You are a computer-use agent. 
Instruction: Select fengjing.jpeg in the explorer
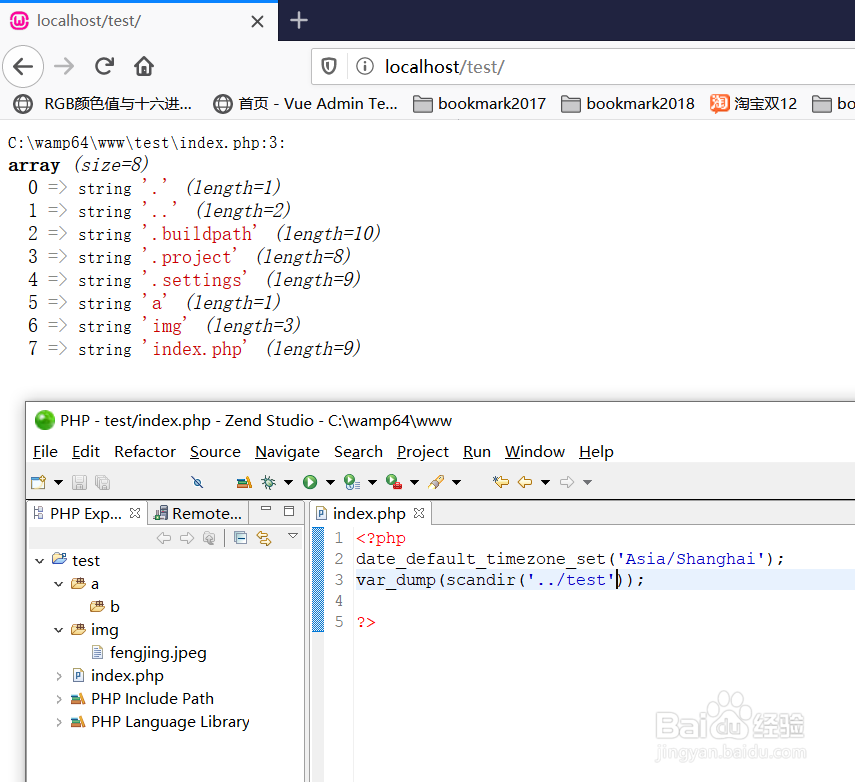tap(149, 653)
